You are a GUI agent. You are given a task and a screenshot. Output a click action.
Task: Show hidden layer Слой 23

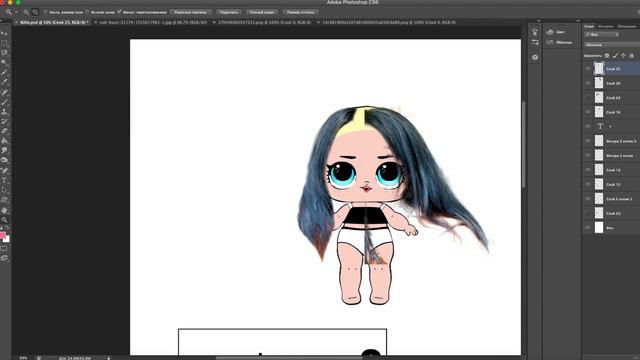click(587, 213)
